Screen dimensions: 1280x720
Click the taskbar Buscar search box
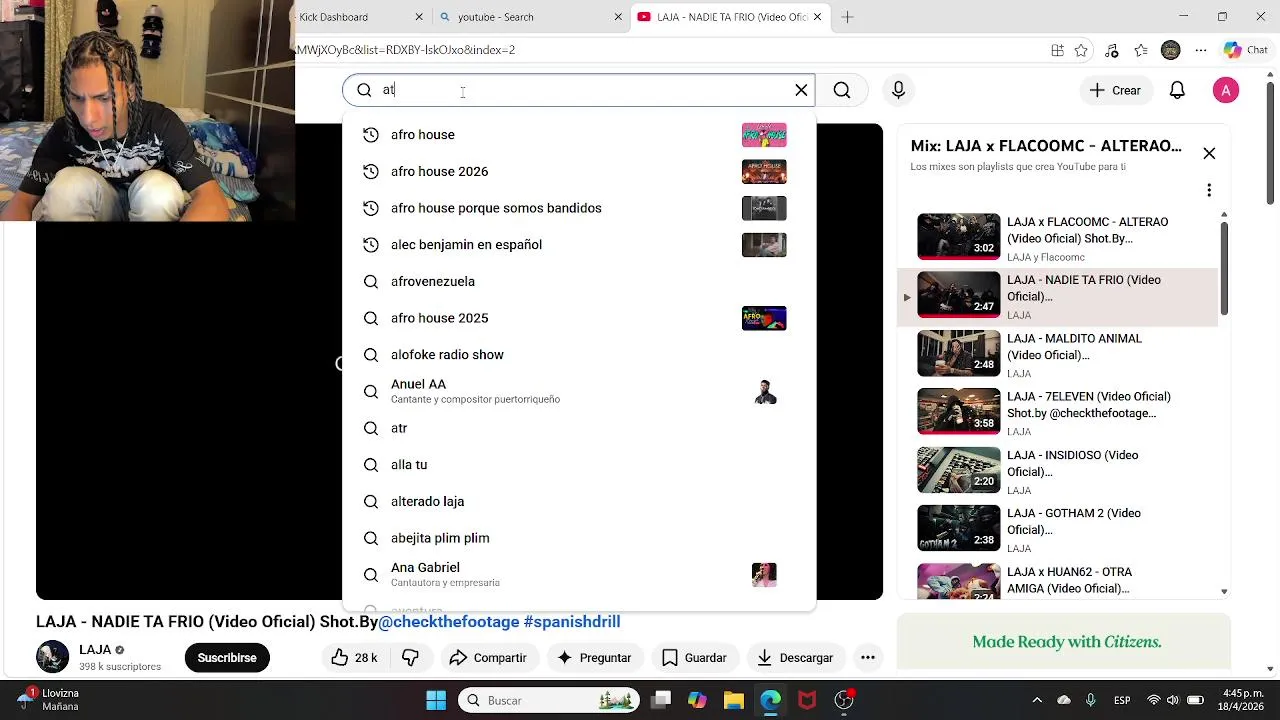(549, 700)
